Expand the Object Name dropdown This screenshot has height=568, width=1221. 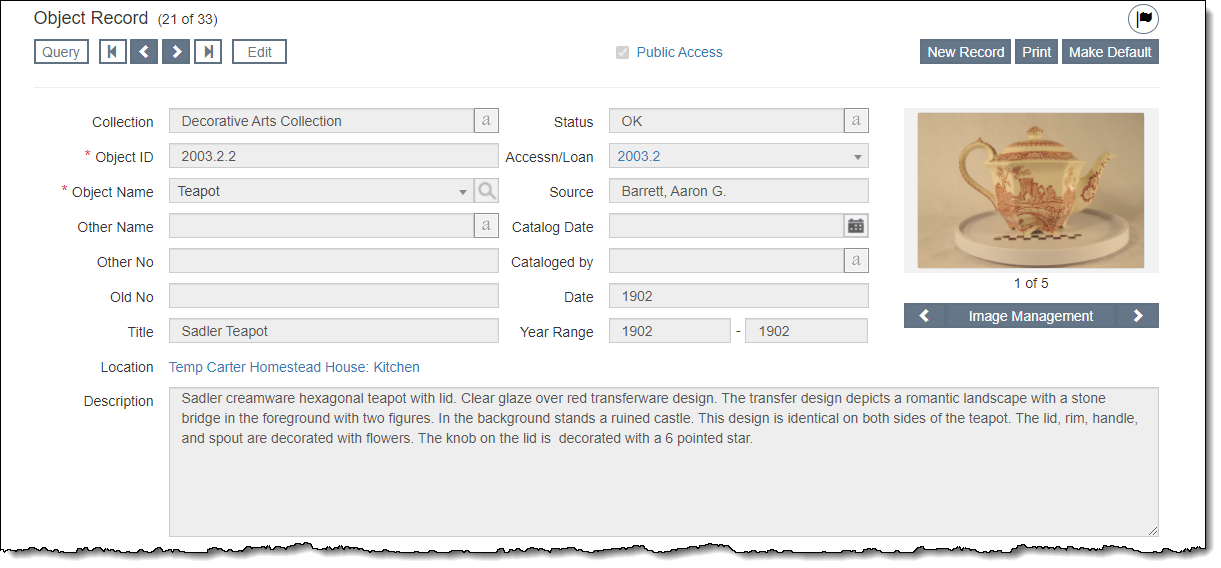pyautogui.click(x=462, y=192)
